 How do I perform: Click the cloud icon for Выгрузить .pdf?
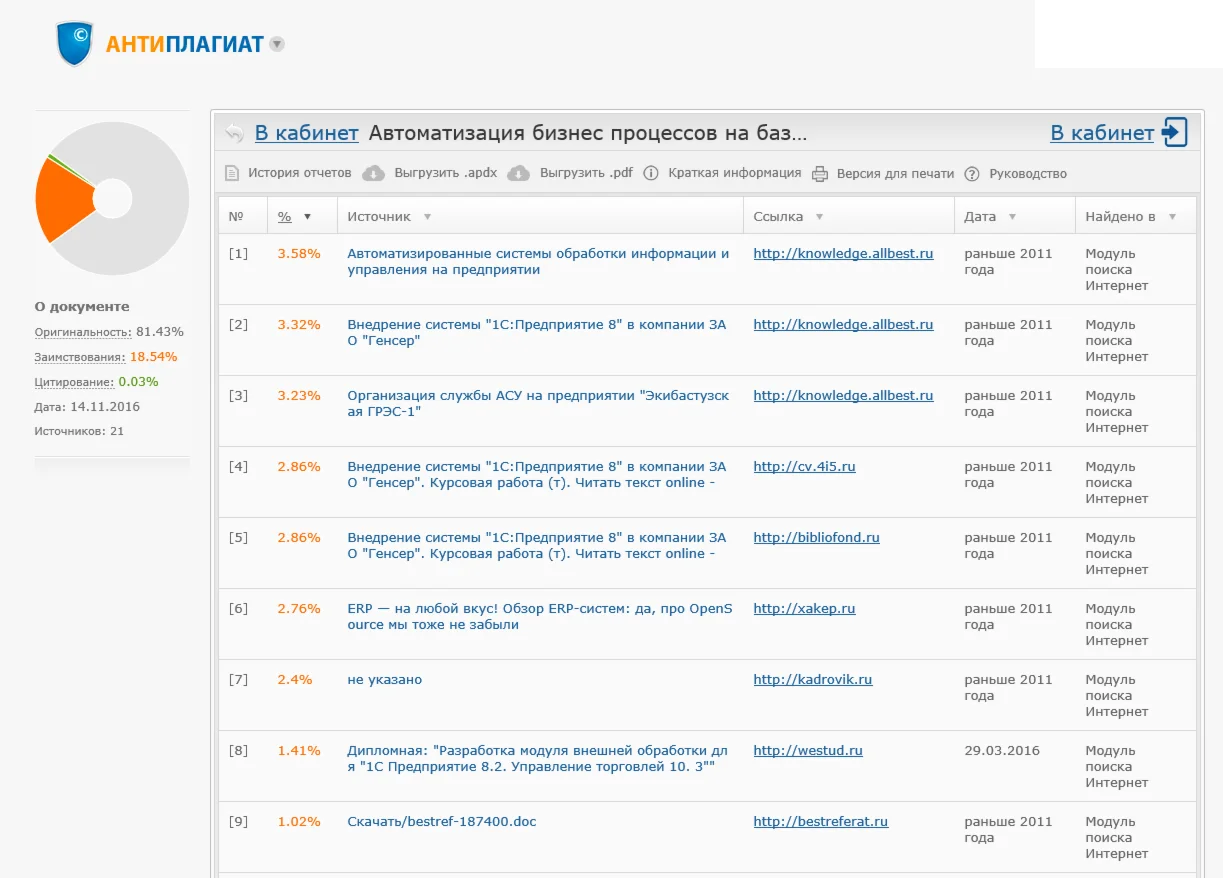pyautogui.click(x=518, y=173)
